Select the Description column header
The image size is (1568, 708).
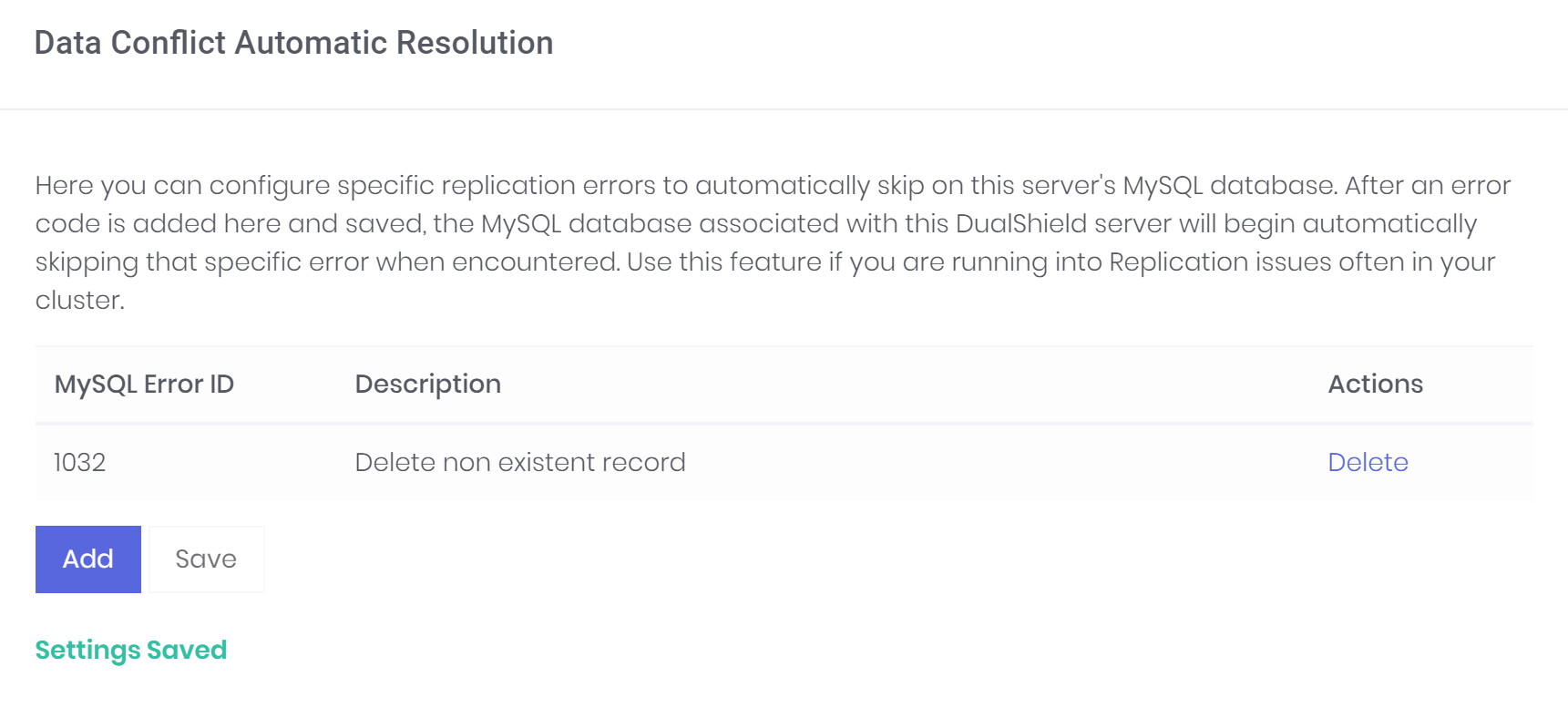427,384
